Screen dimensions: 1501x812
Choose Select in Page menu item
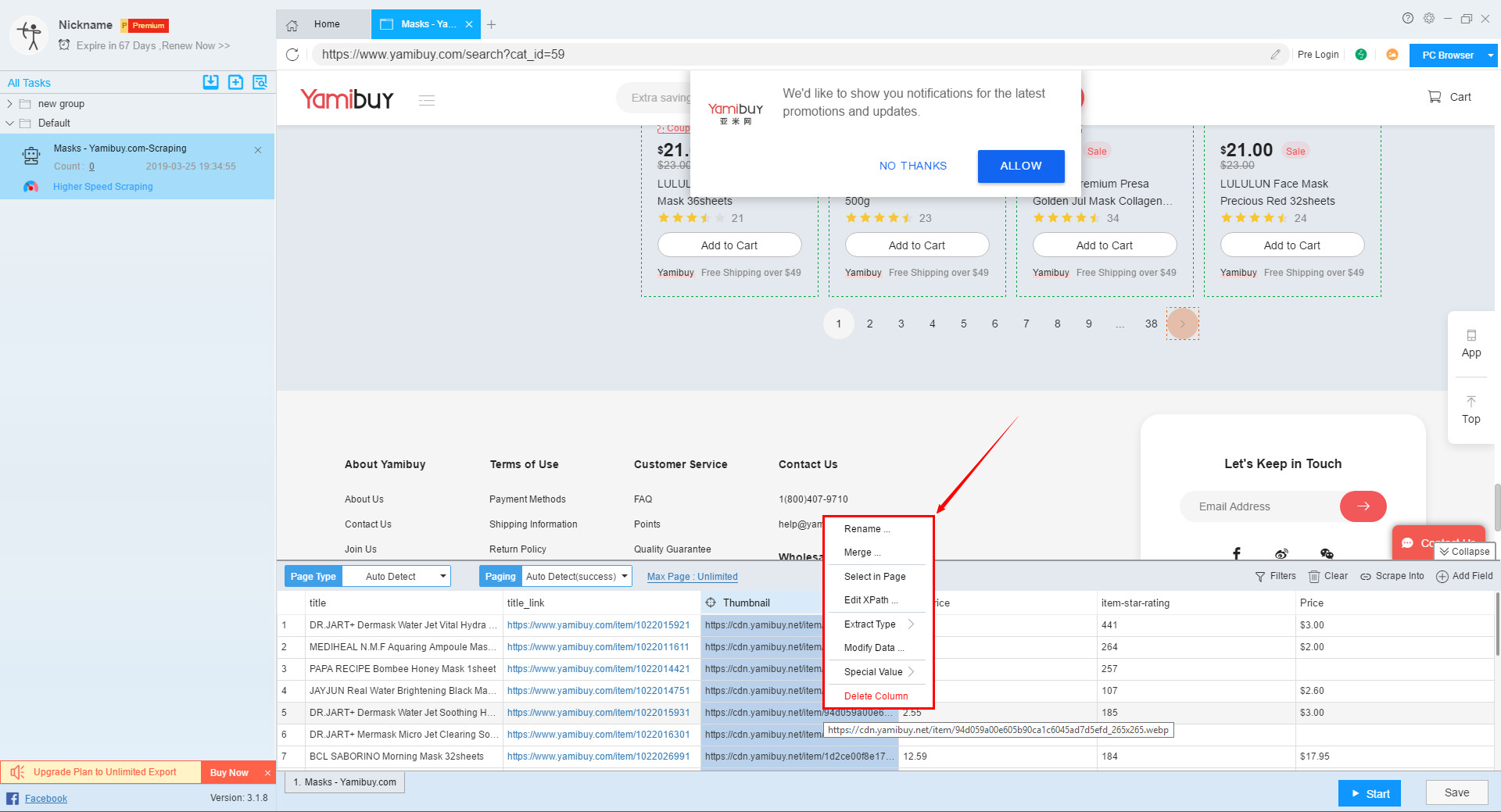click(x=875, y=577)
